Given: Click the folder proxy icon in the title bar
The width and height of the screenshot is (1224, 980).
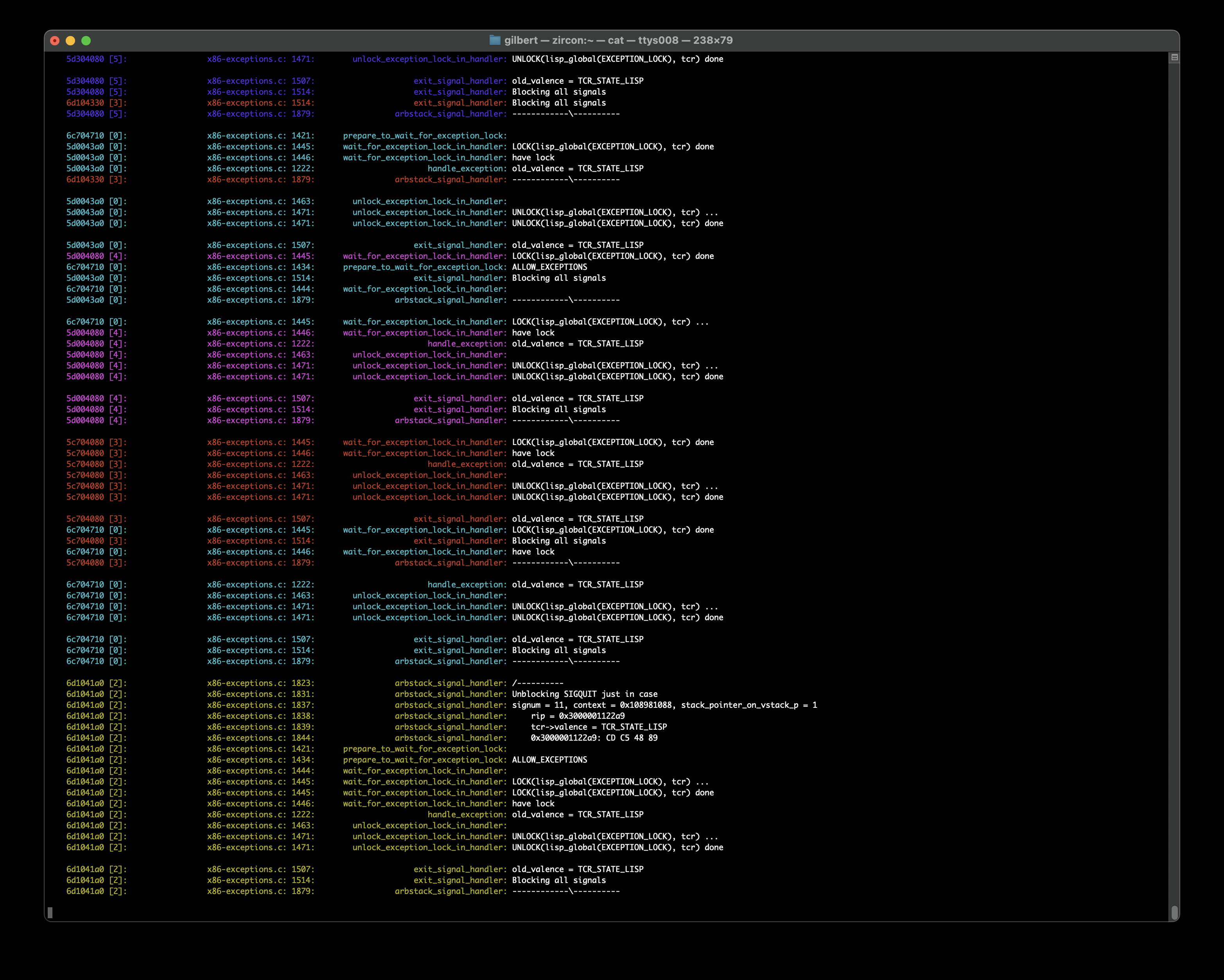Looking at the screenshot, I should tap(494, 40).
